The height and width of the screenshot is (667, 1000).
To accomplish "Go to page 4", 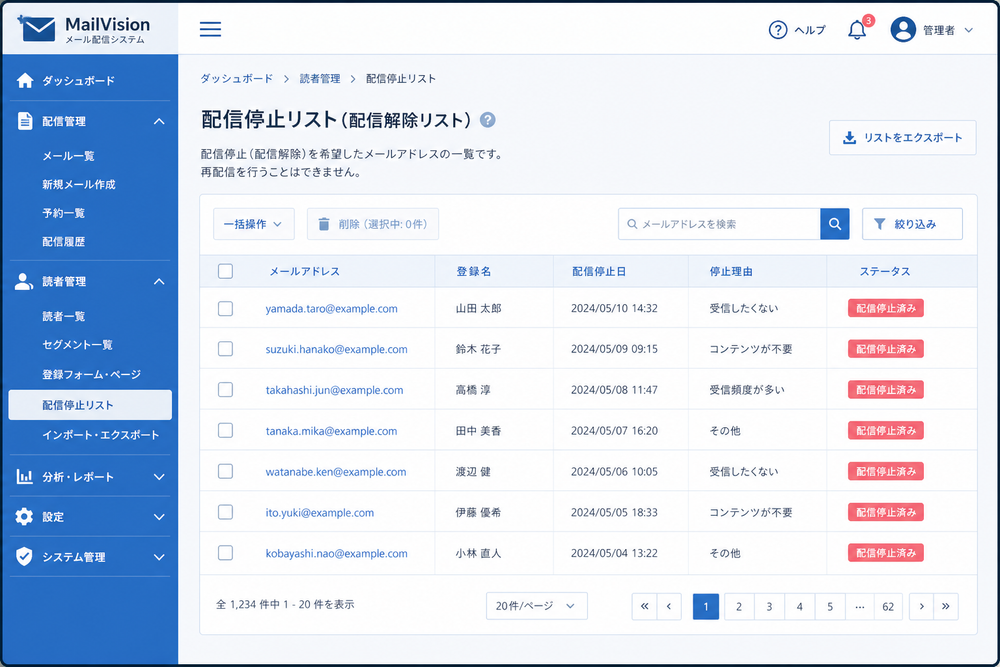I will pyautogui.click(x=799, y=606).
